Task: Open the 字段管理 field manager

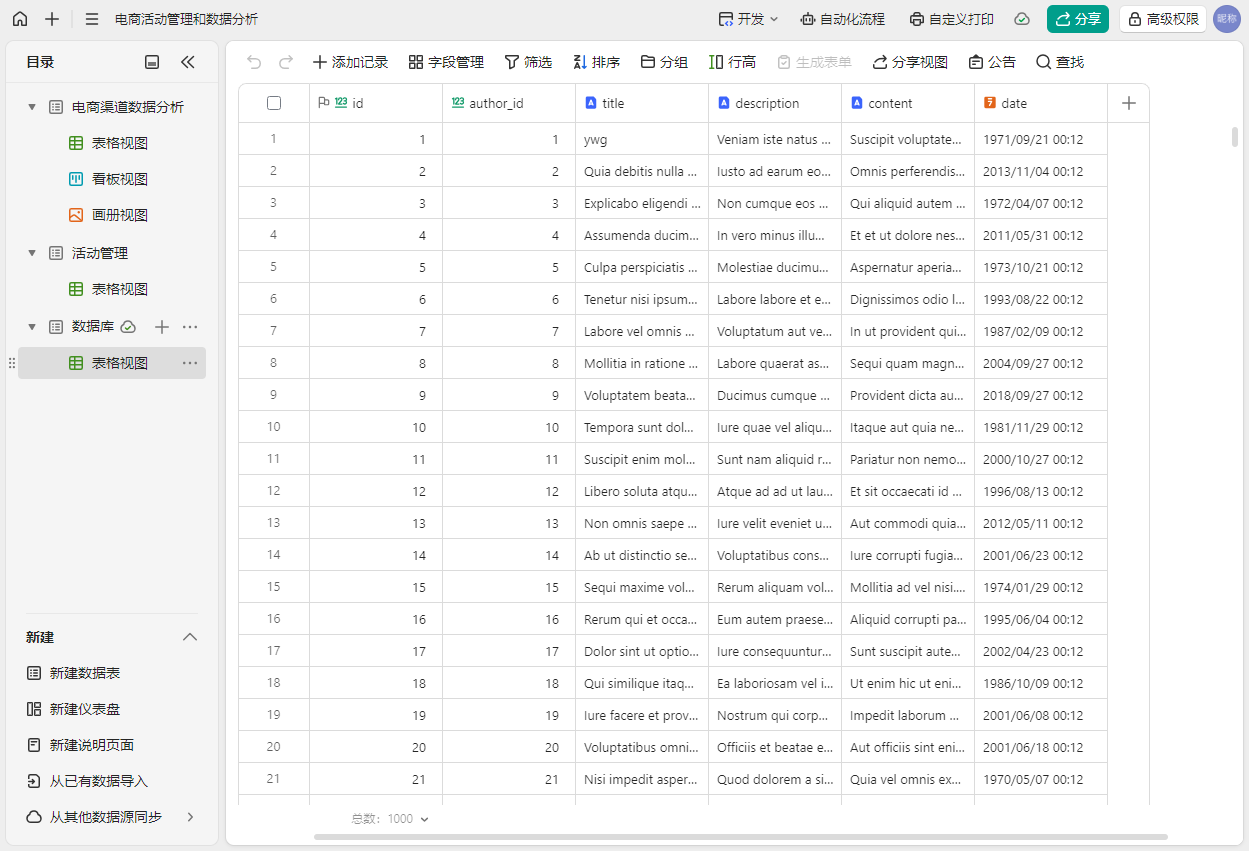Action: pos(446,62)
